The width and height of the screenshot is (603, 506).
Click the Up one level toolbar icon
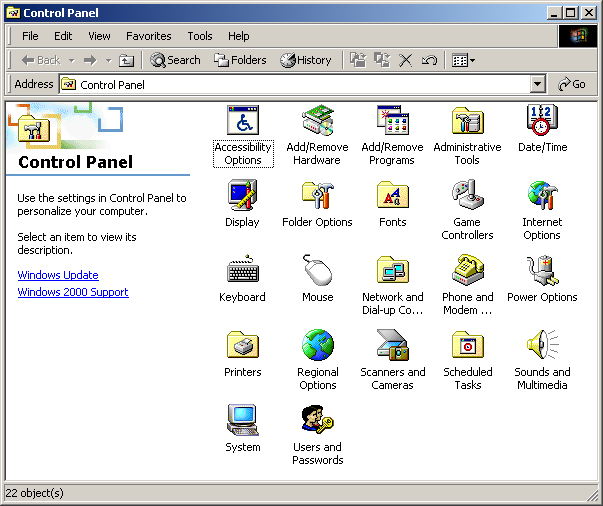click(x=126, y=60)
